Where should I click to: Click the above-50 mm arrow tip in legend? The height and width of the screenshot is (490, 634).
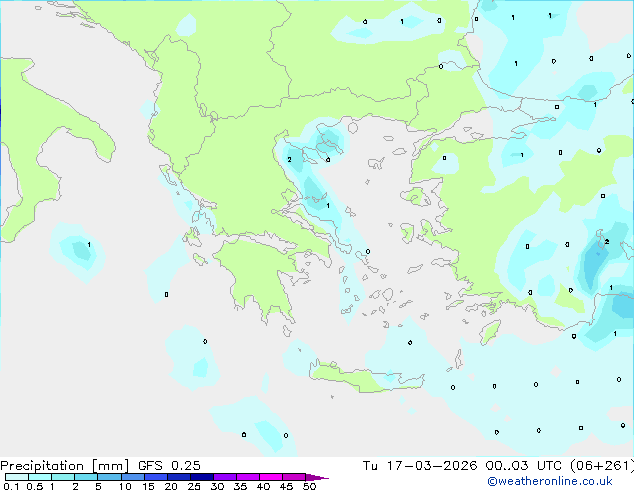pos(317,477)
